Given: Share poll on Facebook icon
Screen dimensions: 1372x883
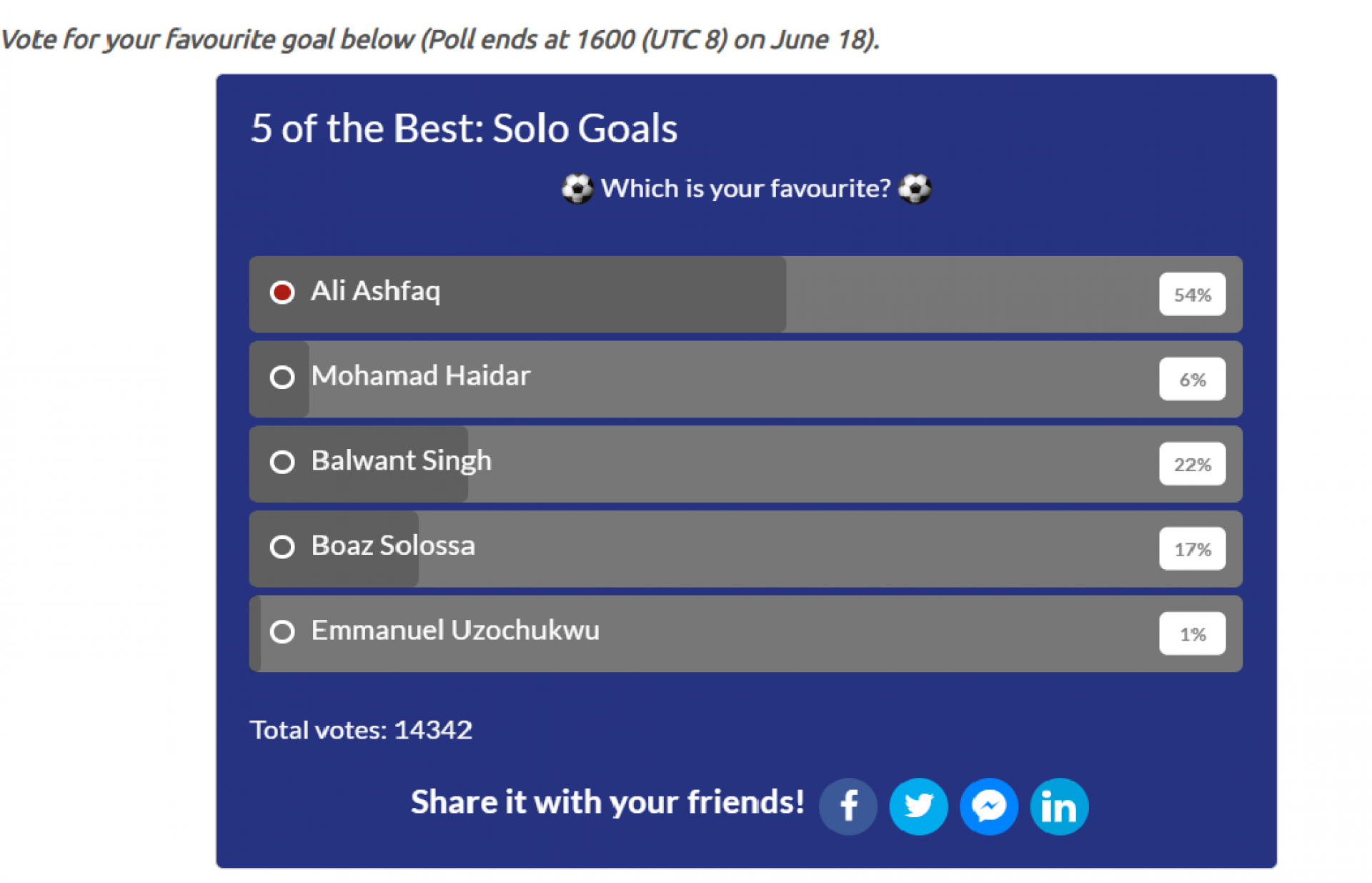Looking at the screenshot, I should click(847, 806).
